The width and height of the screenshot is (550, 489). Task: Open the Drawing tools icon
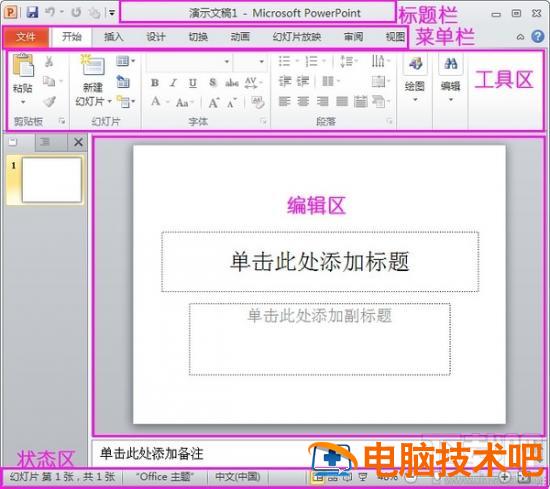415,64
